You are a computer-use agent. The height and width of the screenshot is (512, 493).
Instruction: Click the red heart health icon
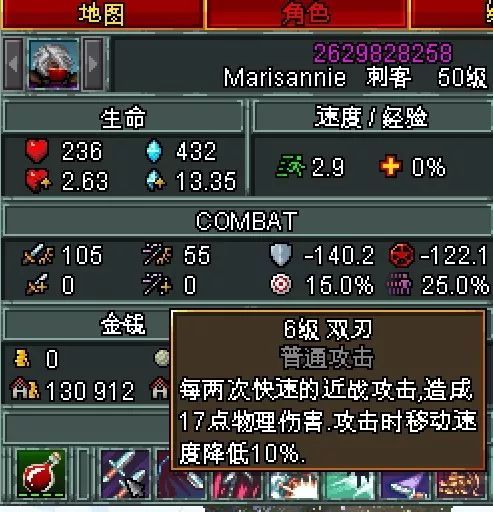(37, 150)
